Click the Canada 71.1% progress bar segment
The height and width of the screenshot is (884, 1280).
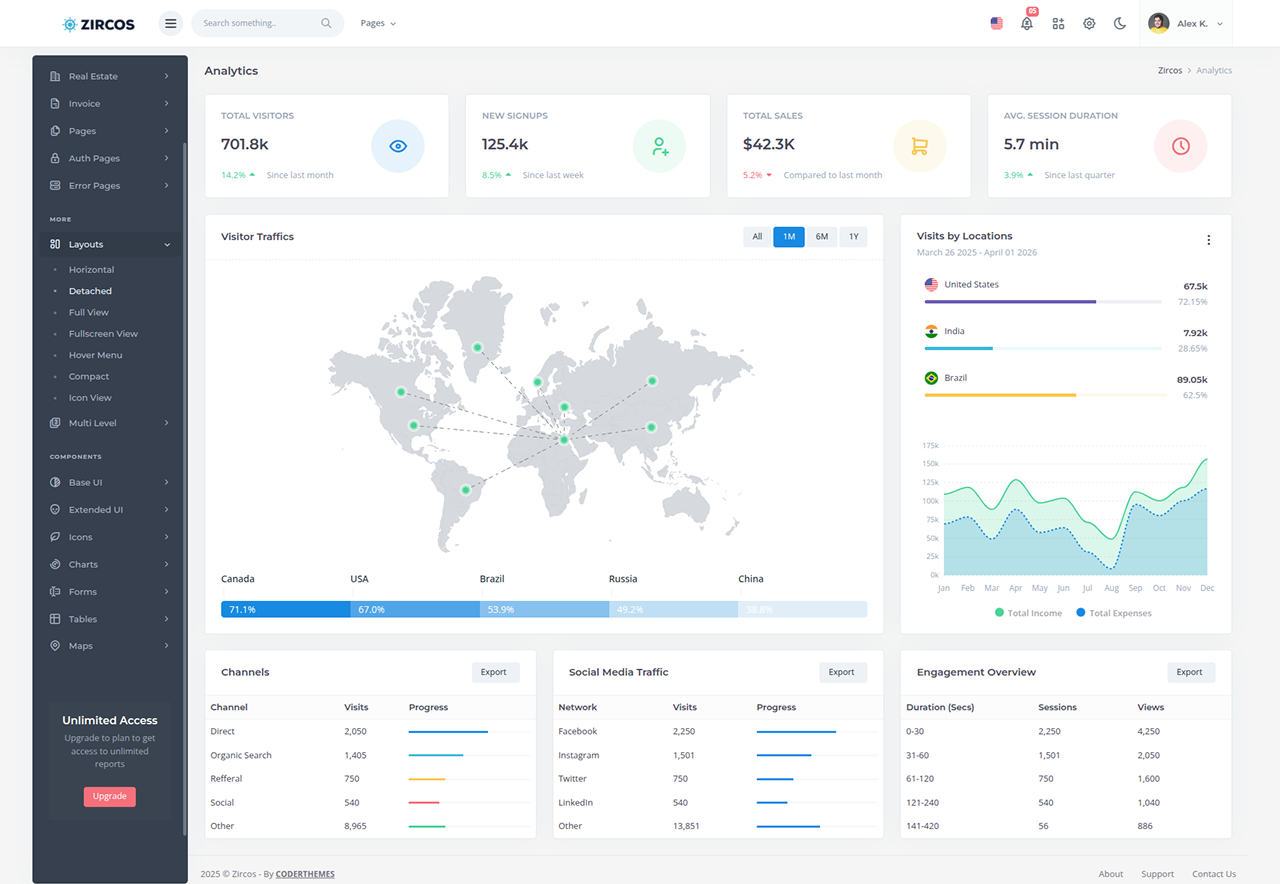[x=285, y=609]
